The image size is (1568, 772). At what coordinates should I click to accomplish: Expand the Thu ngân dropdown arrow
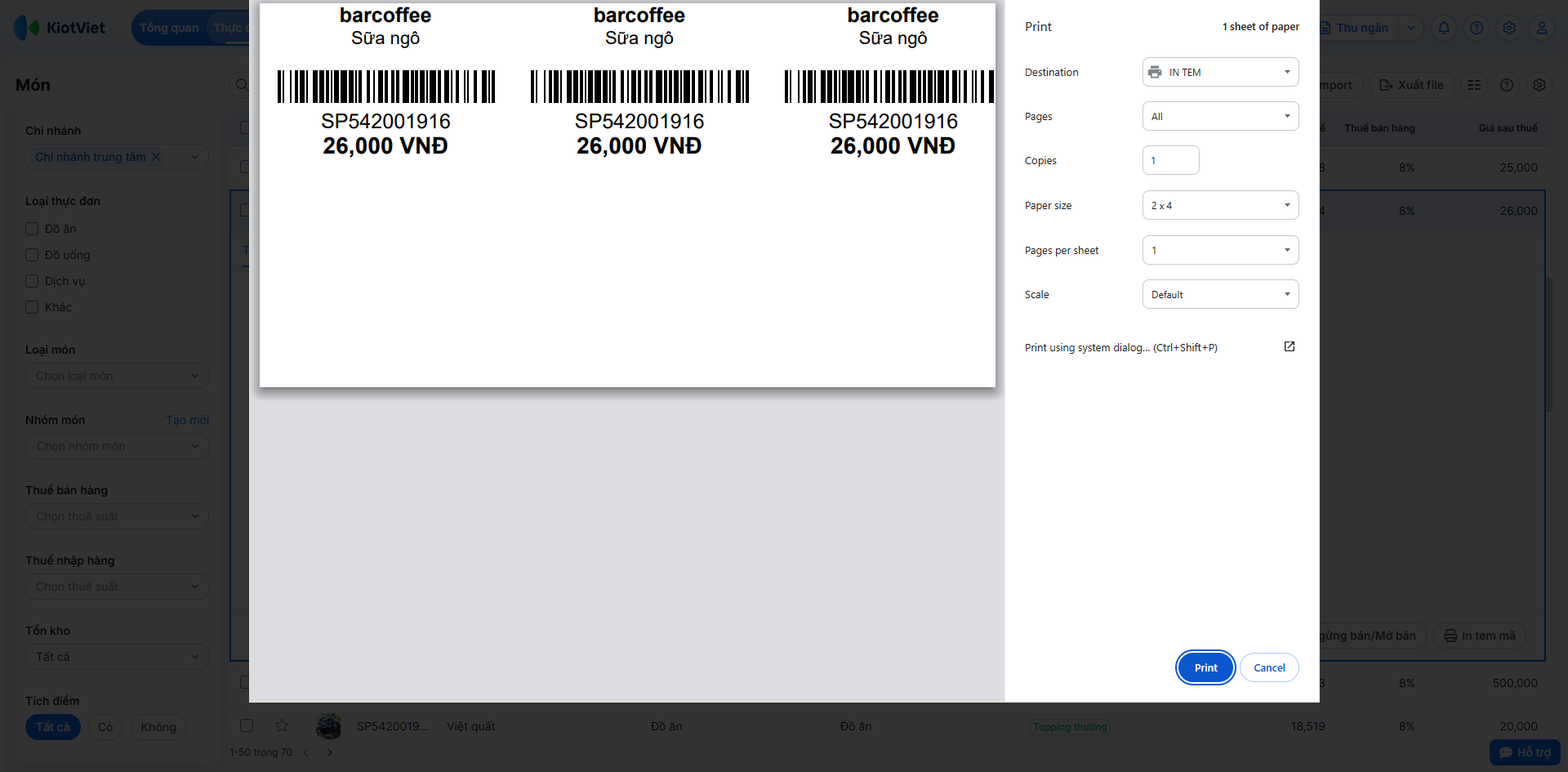tap(1411, 28)
